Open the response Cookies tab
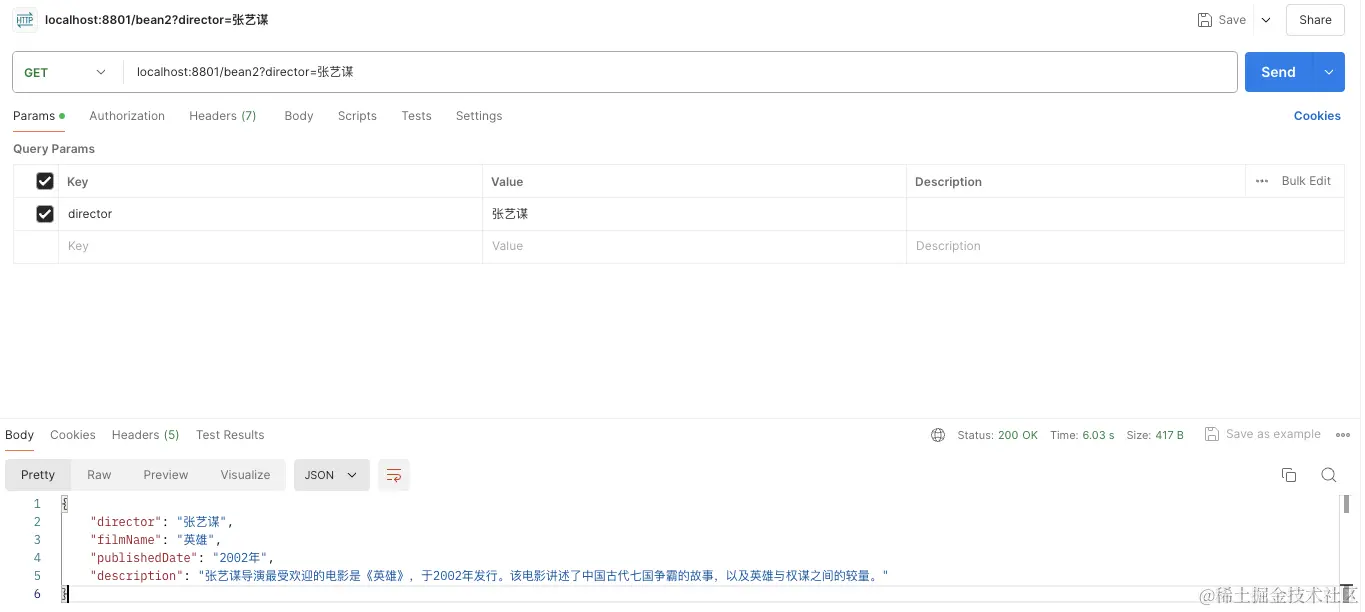1365x612 pixels. (73, 435)
